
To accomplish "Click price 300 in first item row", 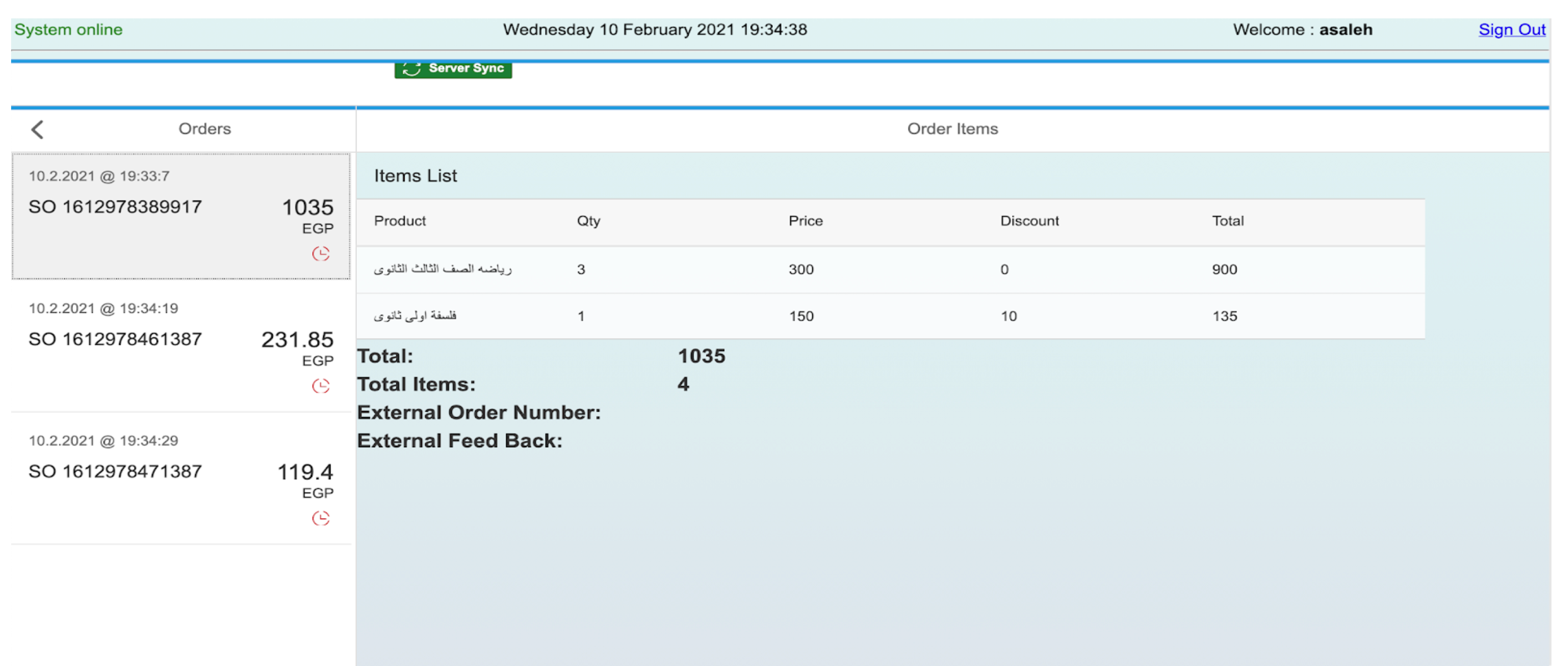I will pyautogui.click(x=801, y=269).
